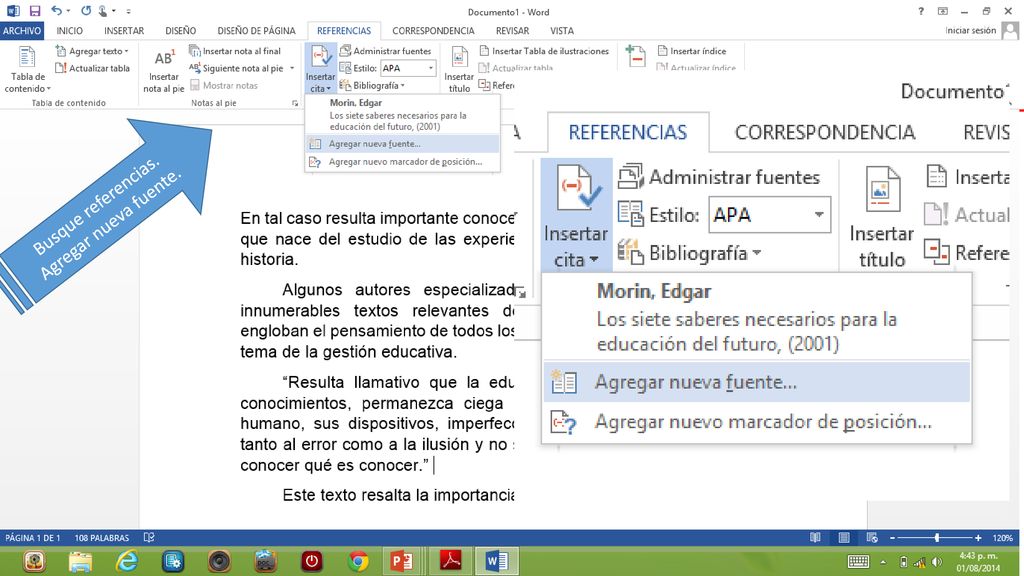Switch to the INICIO tab
This screenshot has width=1024, height=576.
[69, 31]
